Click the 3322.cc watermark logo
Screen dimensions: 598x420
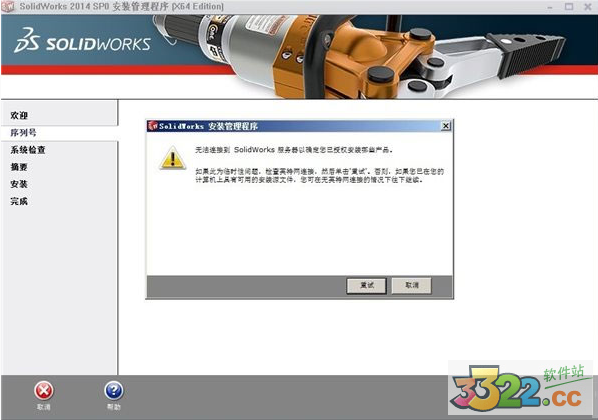pyautogui.click(x=520, y=388)
